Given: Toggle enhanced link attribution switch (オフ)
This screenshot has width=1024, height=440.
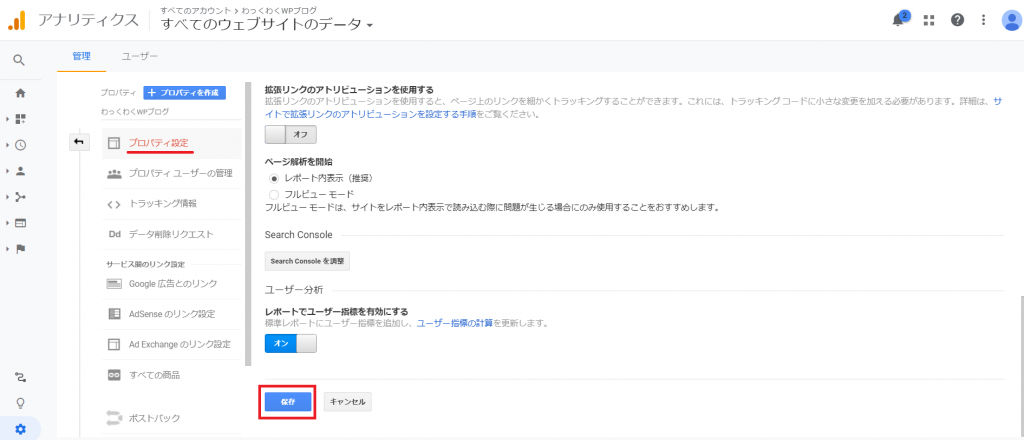Looking at the screenshot, I should pos(290,134).
